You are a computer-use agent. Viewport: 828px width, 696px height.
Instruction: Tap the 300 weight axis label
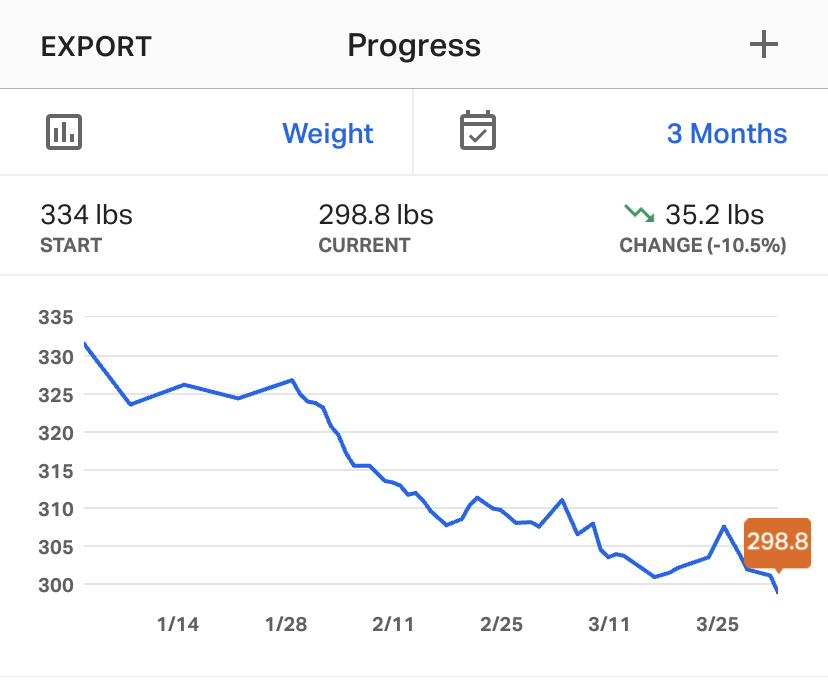56,584
